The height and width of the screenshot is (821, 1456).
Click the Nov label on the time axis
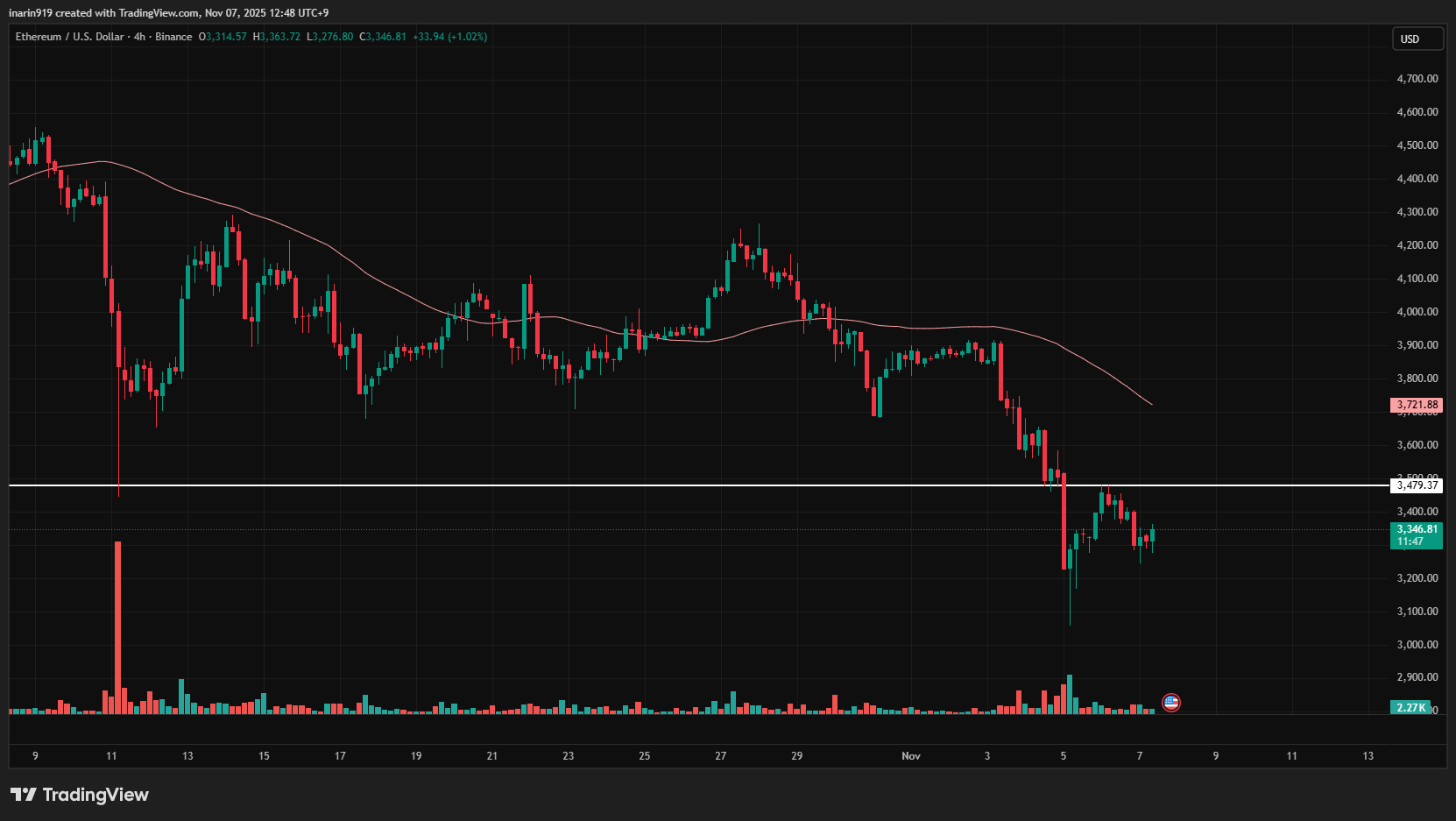[911, 755]
